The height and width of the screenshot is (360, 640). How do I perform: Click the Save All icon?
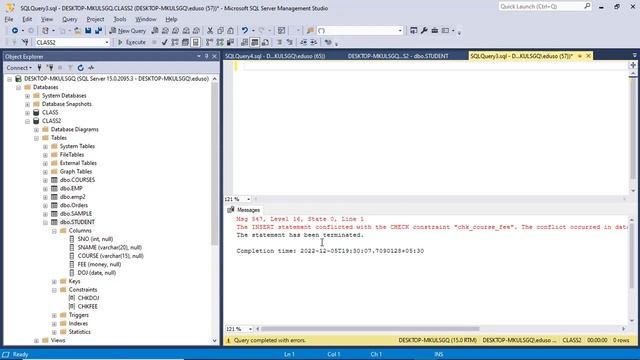[x=98, y=31]
